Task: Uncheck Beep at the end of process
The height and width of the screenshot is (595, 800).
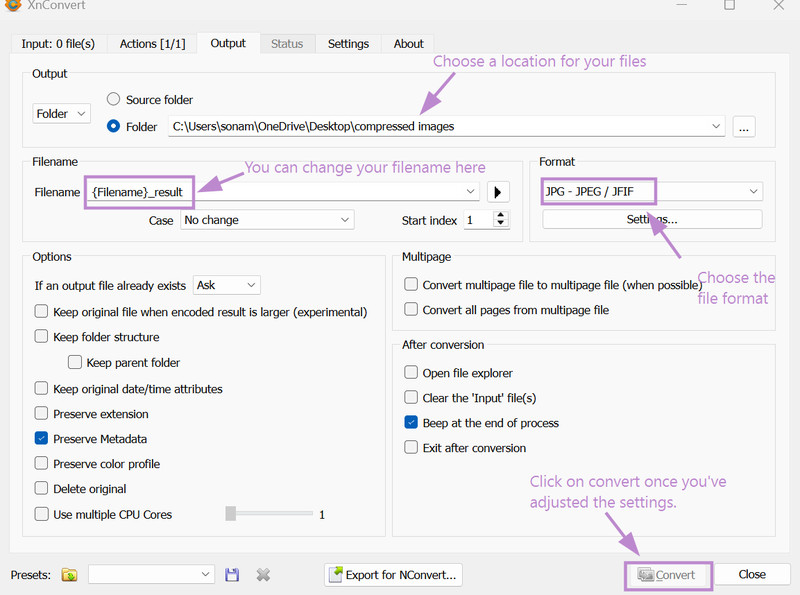Action: coord(411,423)
